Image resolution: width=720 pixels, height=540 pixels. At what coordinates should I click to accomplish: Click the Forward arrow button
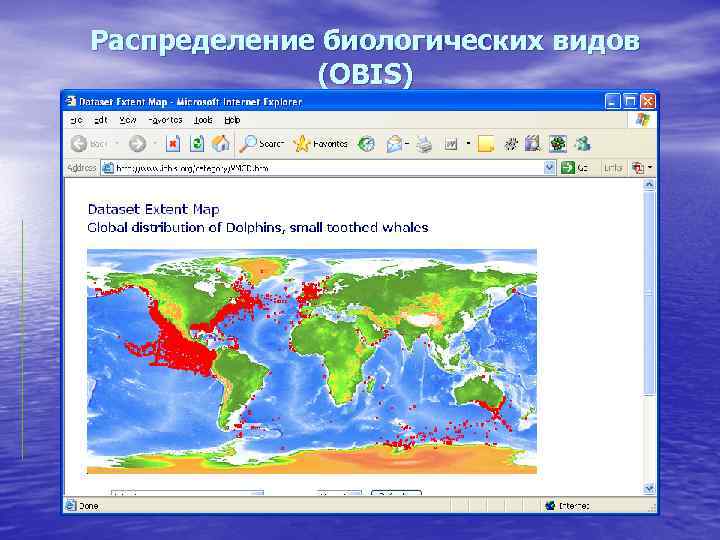(x=137, y=144)
